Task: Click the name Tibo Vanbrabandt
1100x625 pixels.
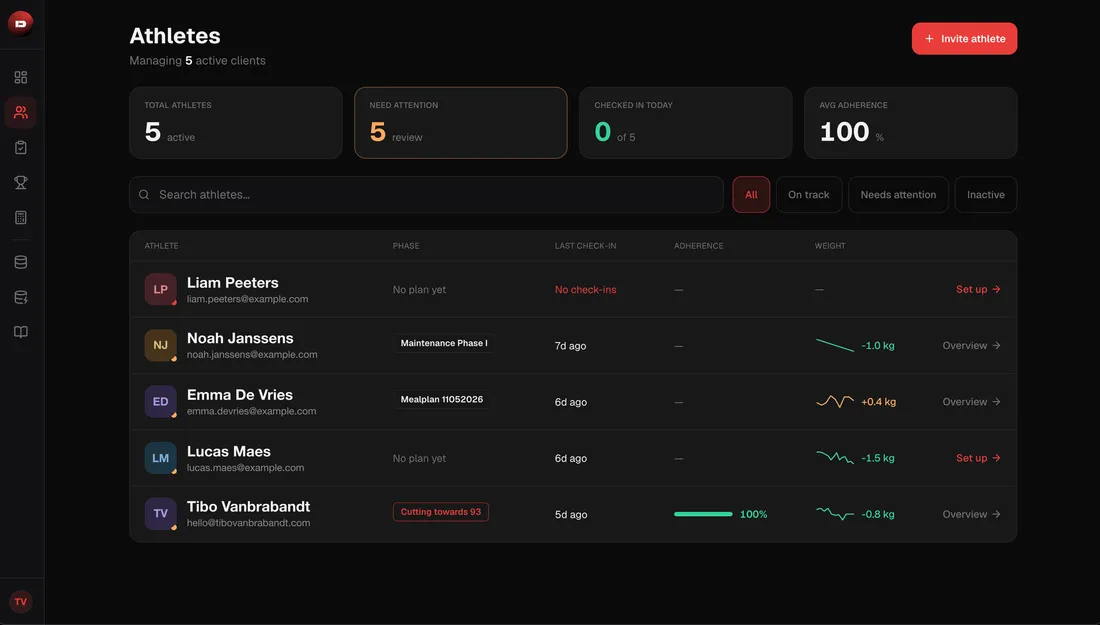Action: 248,506
